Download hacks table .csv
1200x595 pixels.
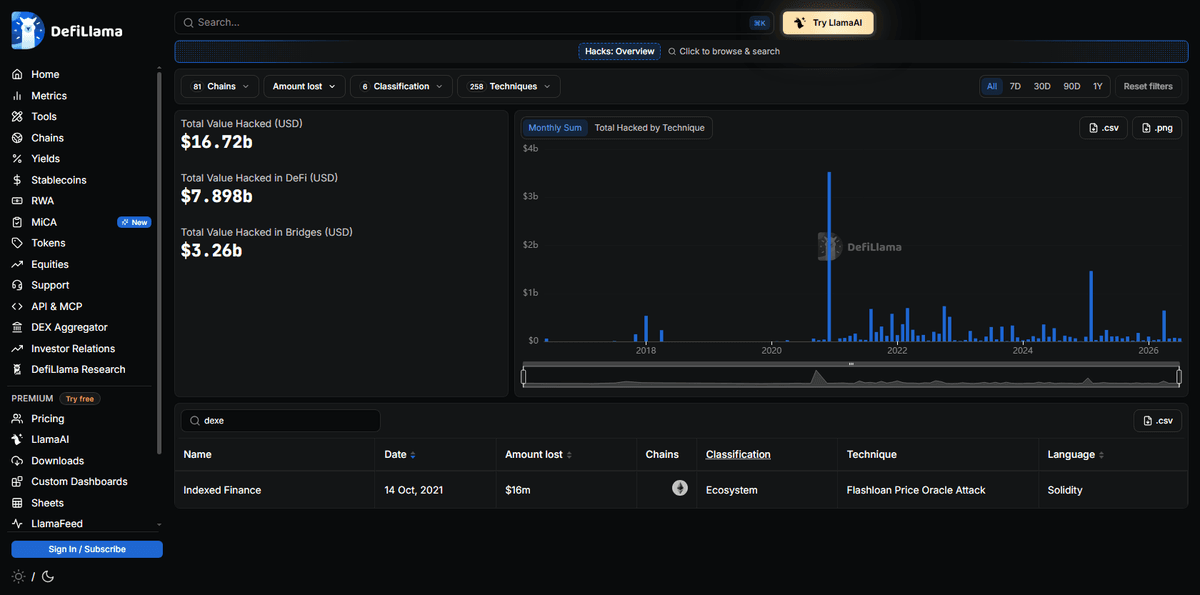[x=1158, y=421]
